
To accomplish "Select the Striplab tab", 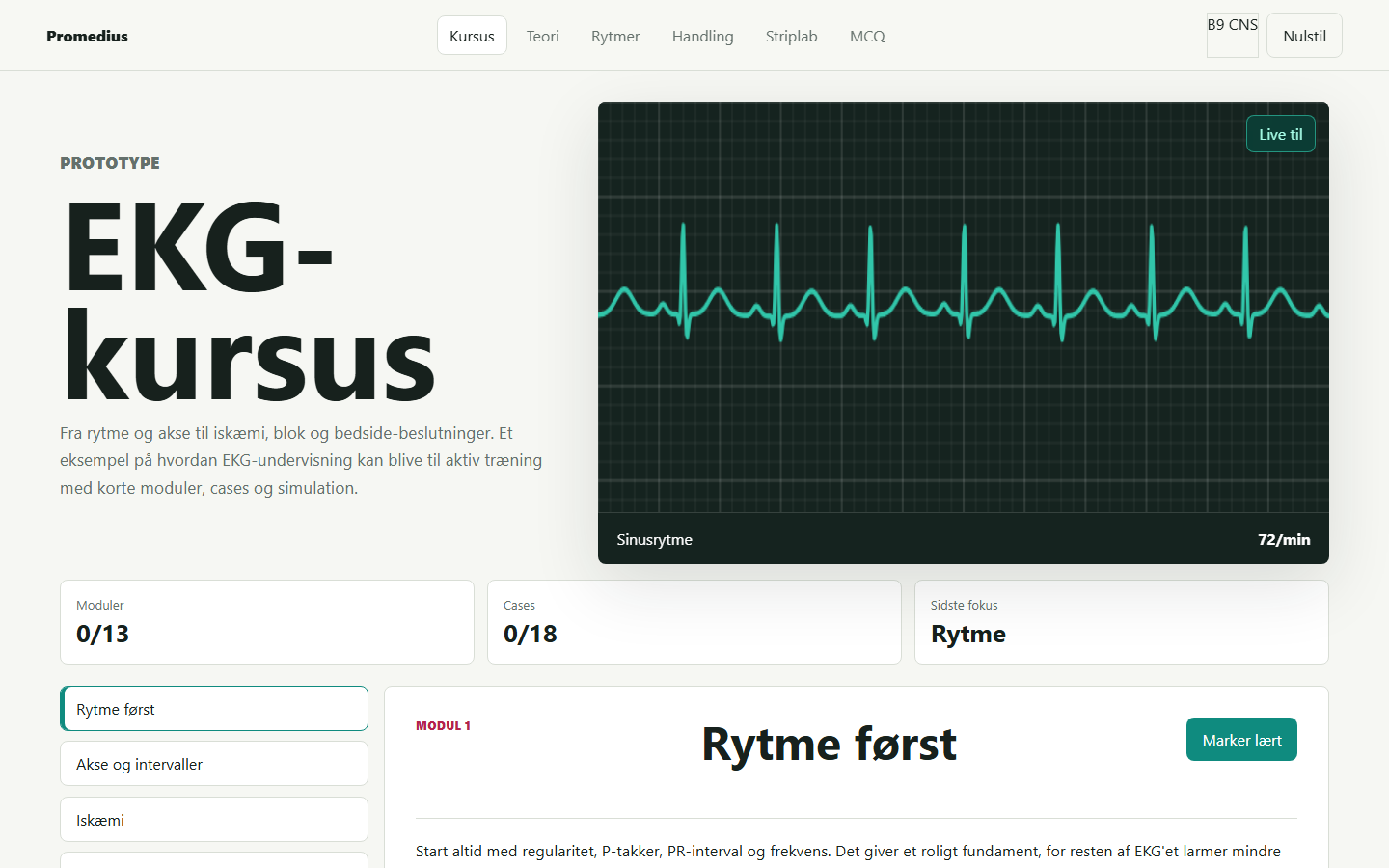I will [x=792, y=36].
